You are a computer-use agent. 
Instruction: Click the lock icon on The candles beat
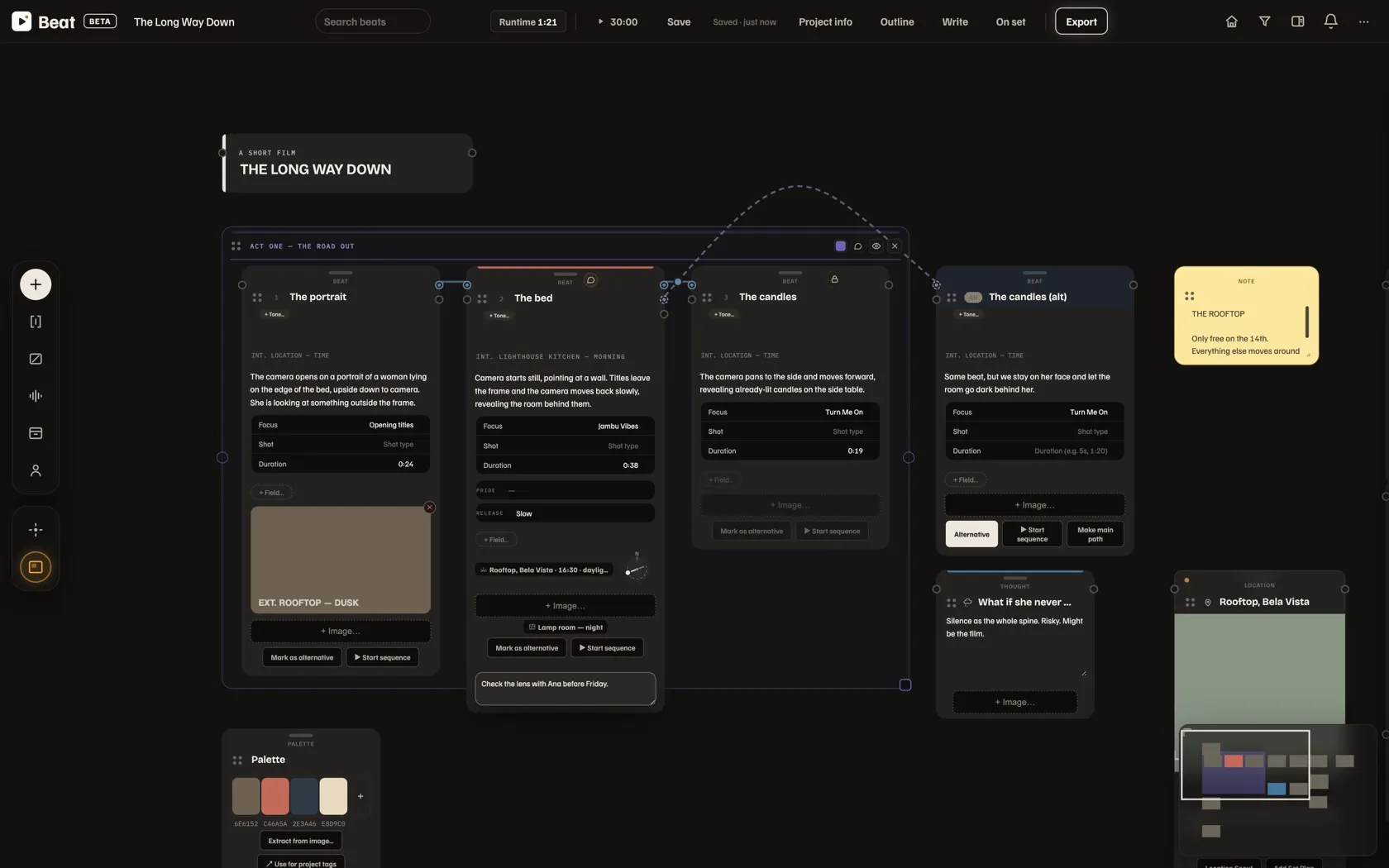point(834,279)
